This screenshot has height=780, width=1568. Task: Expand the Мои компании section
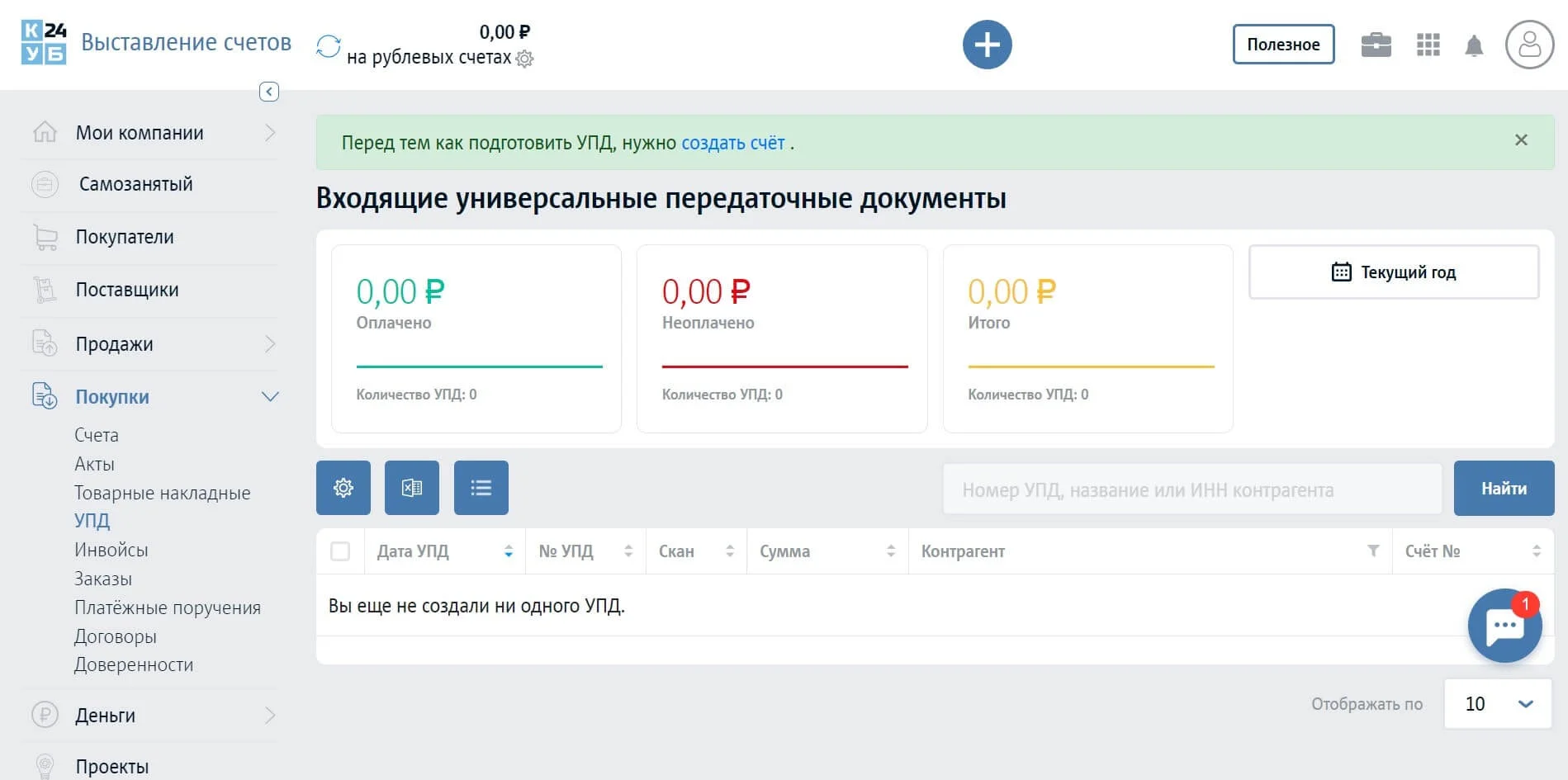click(x=269, y=133)
